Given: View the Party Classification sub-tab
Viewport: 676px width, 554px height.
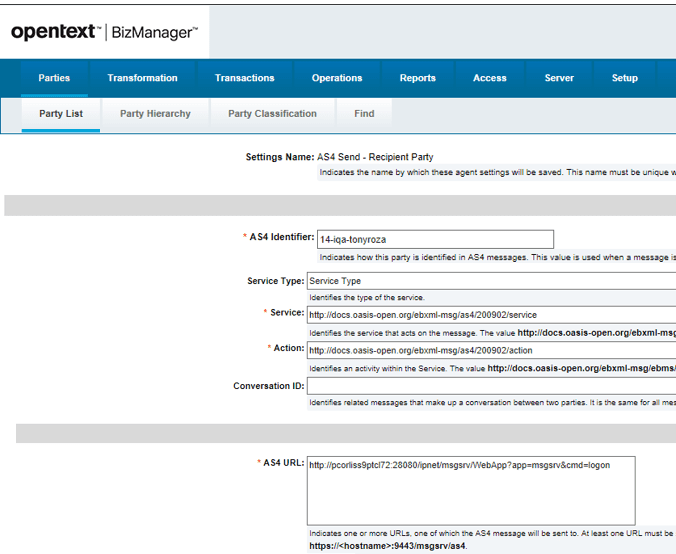Looking at the screenshot, I should coord(272,114).
